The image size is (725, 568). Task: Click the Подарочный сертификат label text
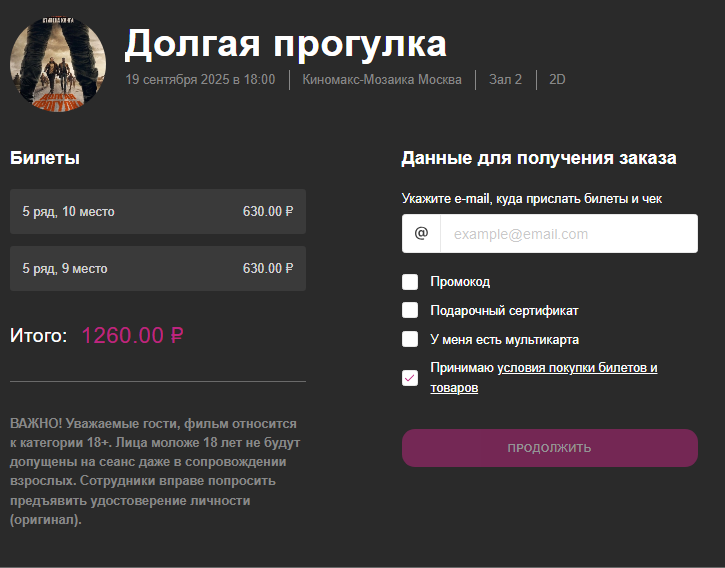tap(504, 310)
